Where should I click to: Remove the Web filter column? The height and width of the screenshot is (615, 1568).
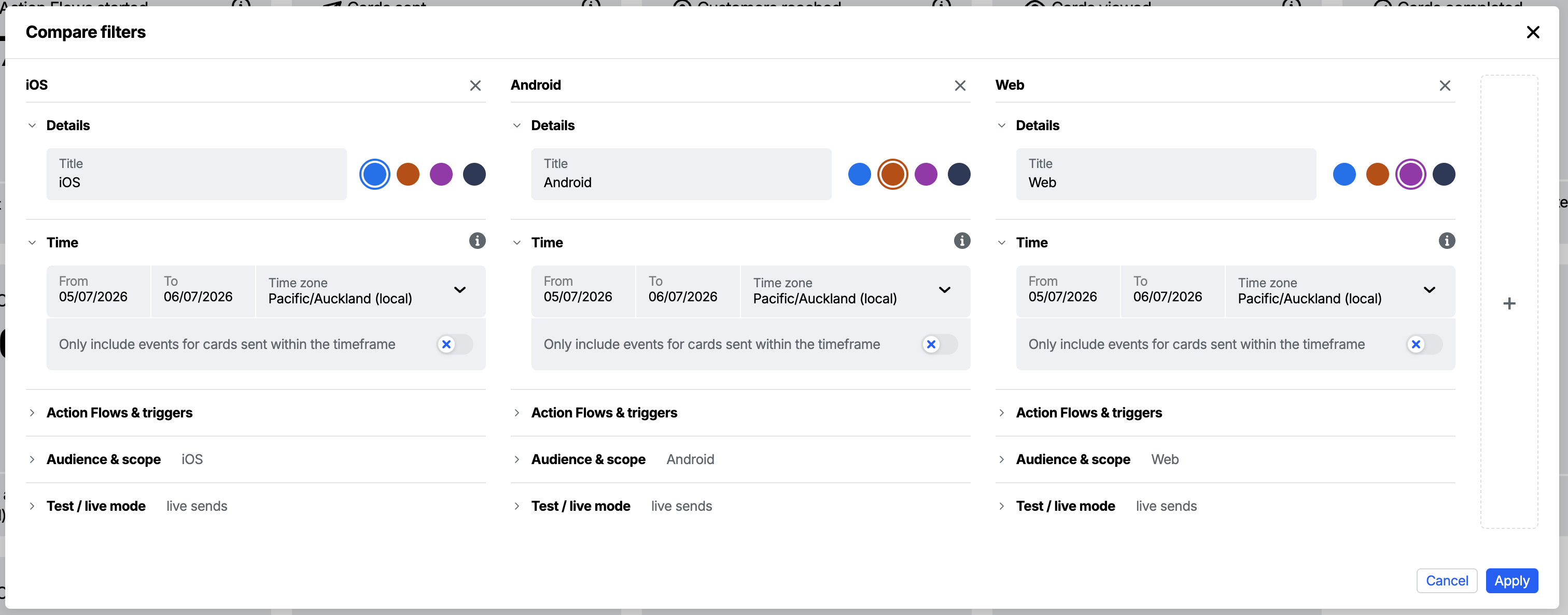1445,86
